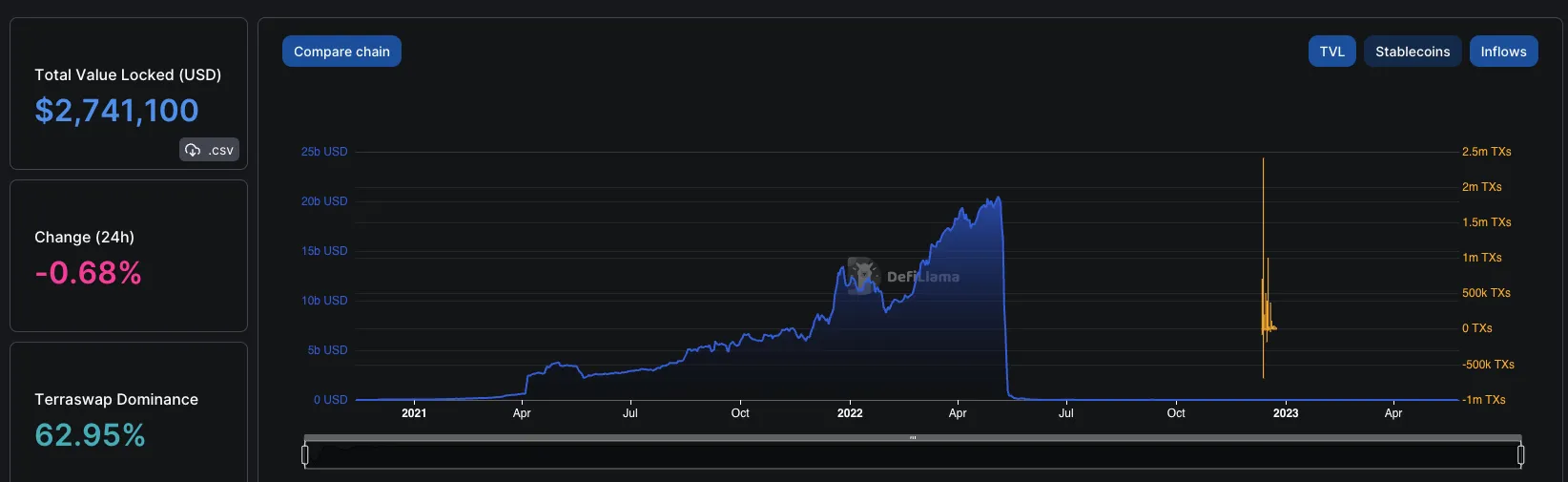Toggle the Inflows chart series
This screenshot has width=1568, height=482.
[1503, 52]
